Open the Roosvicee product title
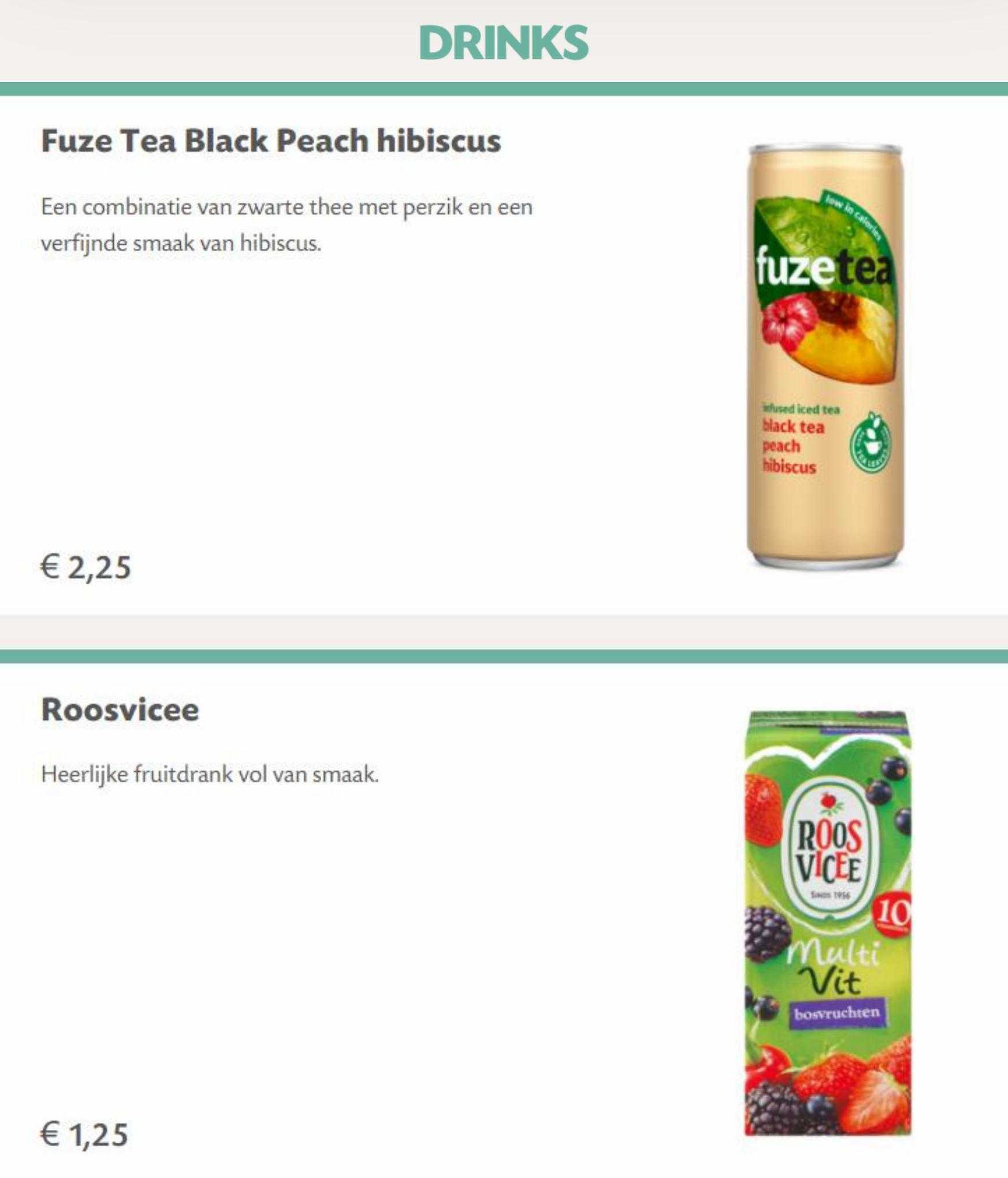This screenshot has width=1008, height=1178. (120, 709)
